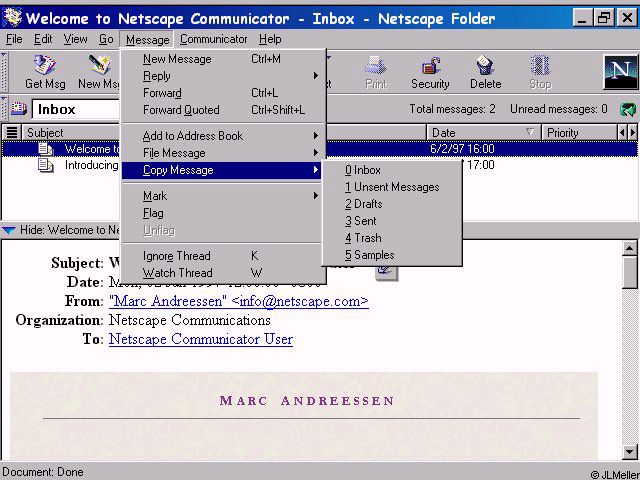The width and height of the screenshot is (640, 480).
Task: Click the folder icon beside Inbox field
Action: tap(18, 109)
